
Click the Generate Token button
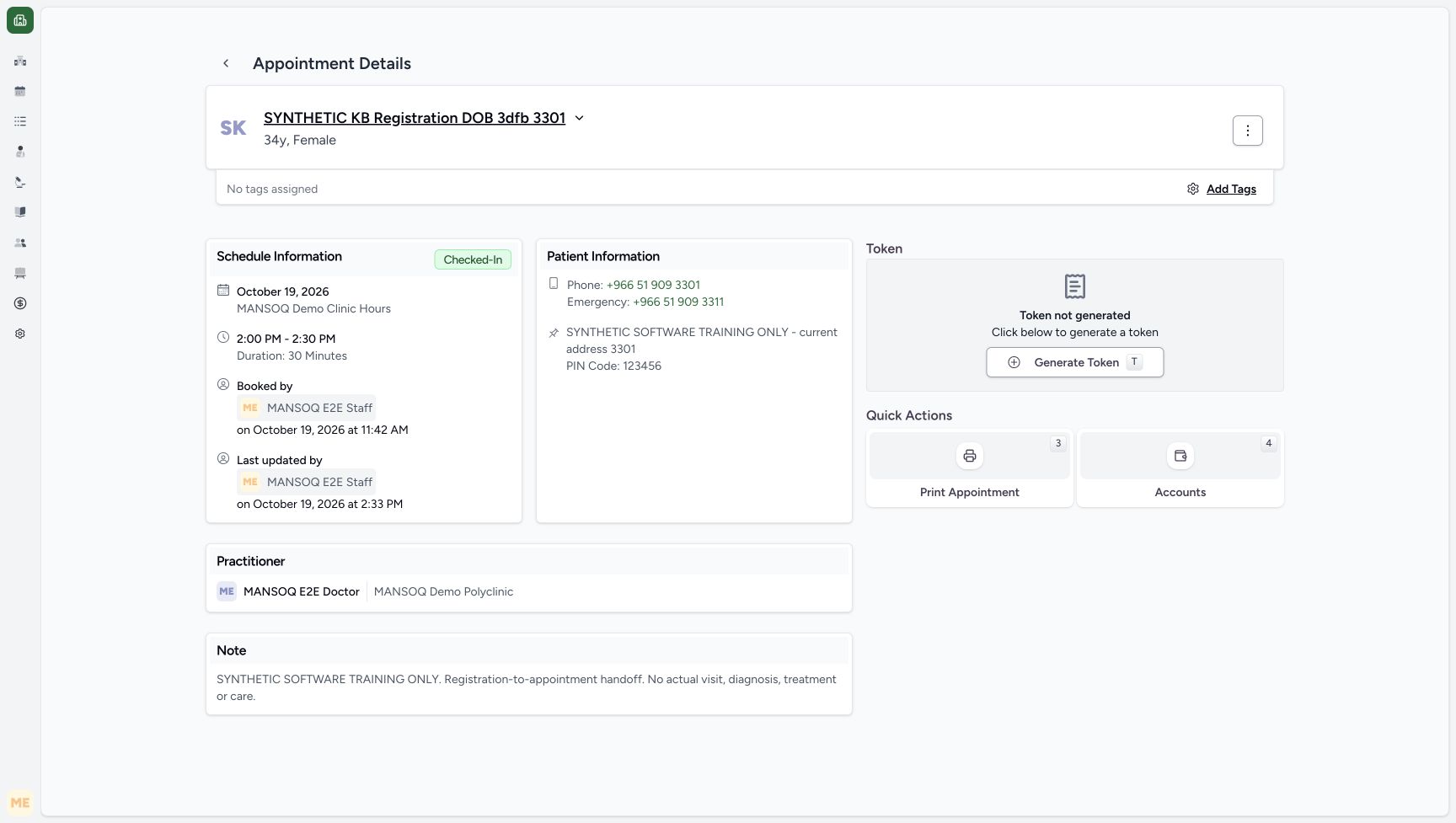1075,362
